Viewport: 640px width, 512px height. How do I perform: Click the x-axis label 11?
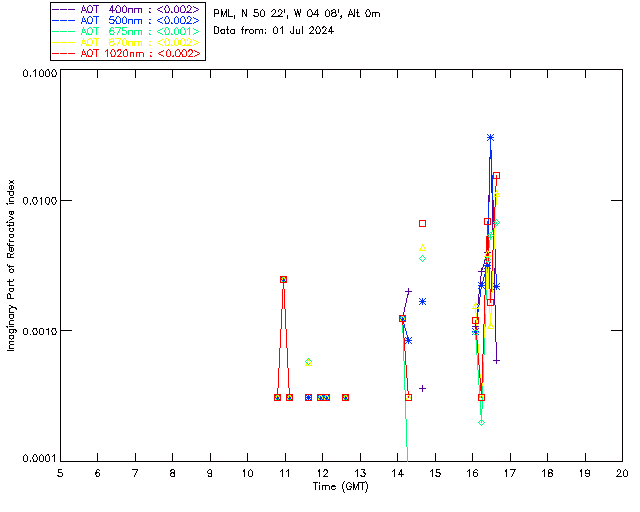(x=285, y=473)
